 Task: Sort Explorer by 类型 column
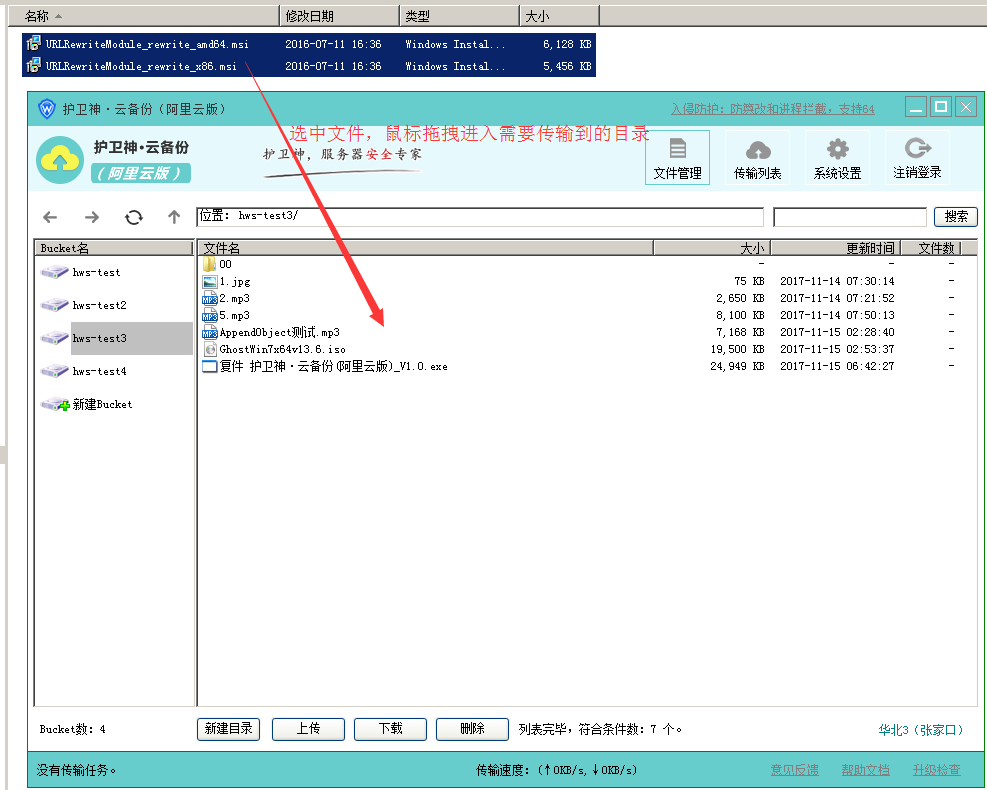(x=460, y=16)
